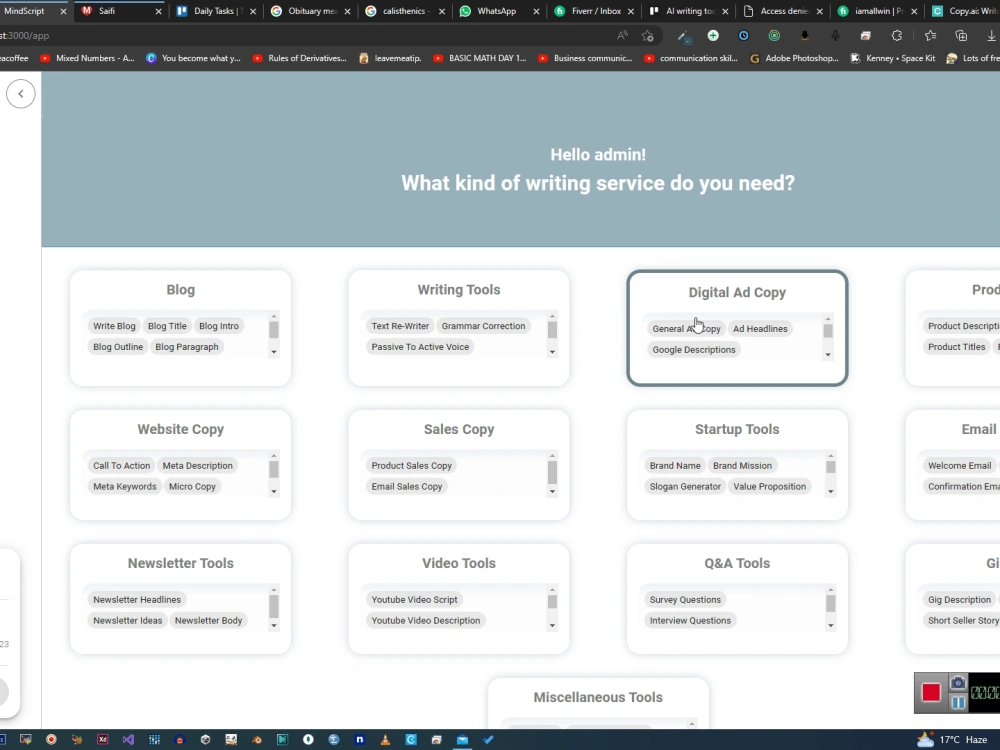Add page to favorites star icon
The image size is (1000, 750).
(x=648, y=36)
